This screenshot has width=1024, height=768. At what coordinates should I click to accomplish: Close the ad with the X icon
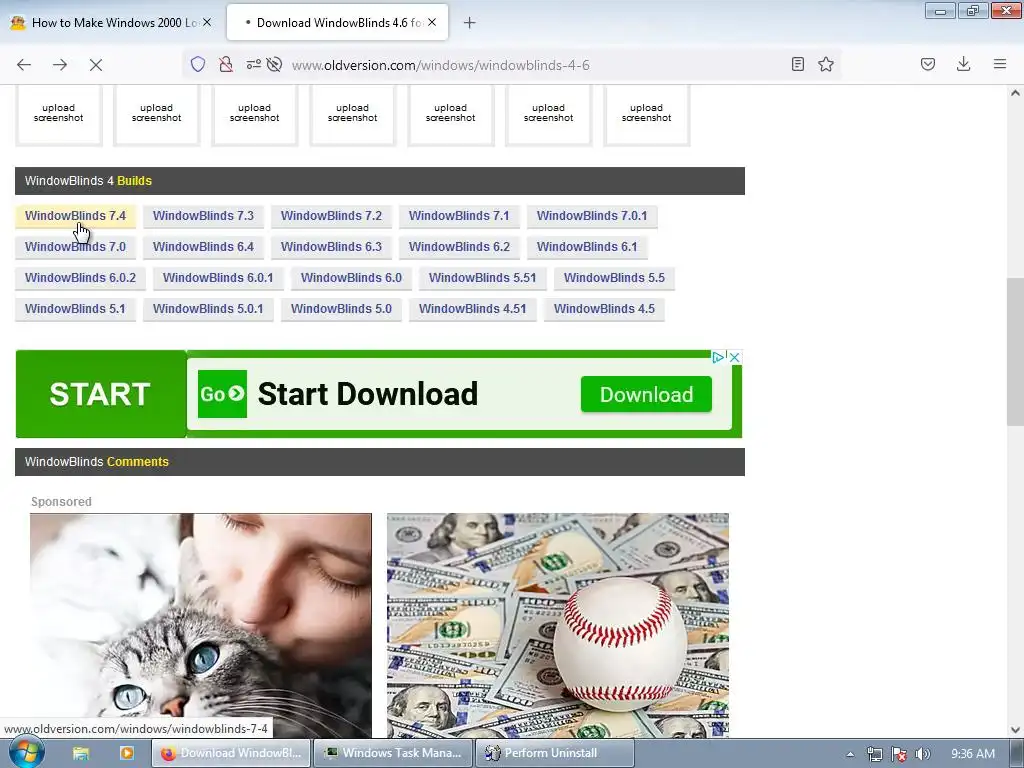735,357
